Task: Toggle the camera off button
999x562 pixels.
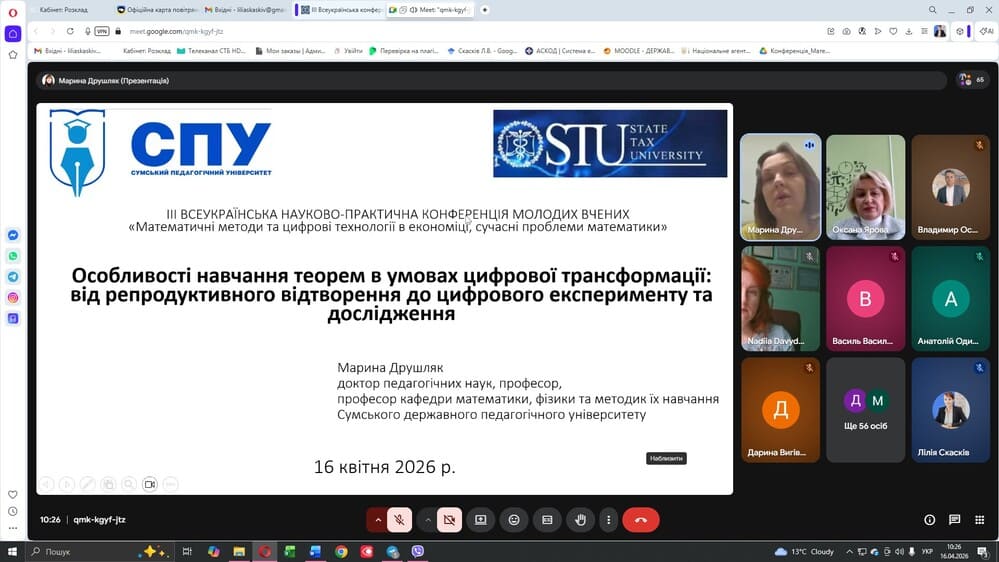Action: pos(449,520)
